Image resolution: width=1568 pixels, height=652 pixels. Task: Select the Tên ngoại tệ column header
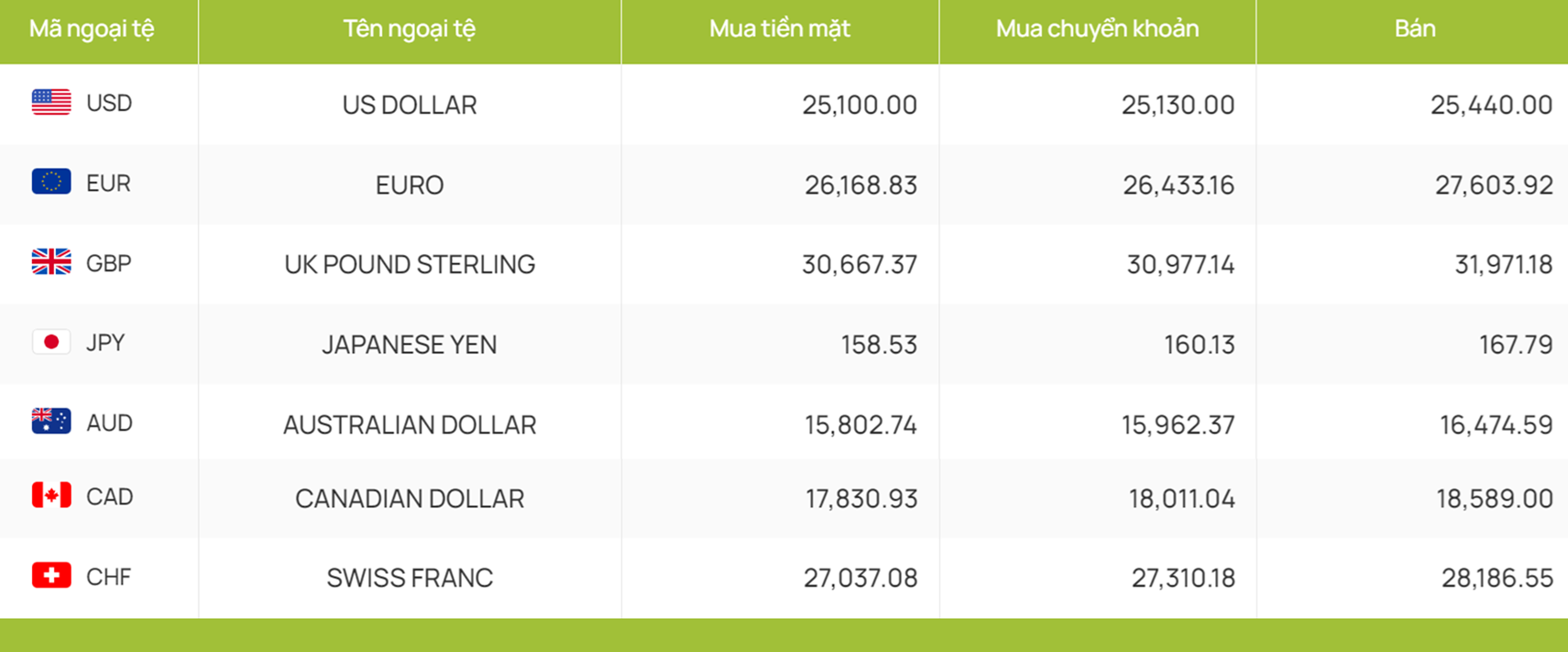pos(410,29)
